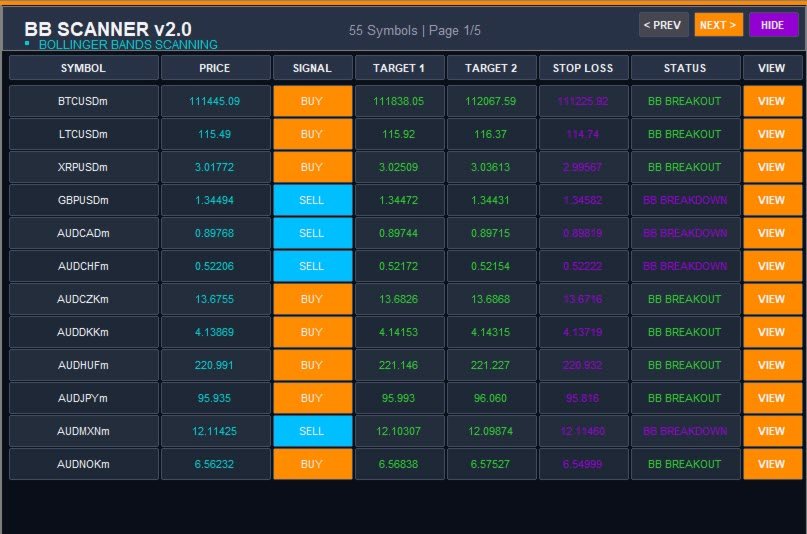Click target 1 value 3.02509
The height and width of the screenshot is (534, 807).
(398, 167)
